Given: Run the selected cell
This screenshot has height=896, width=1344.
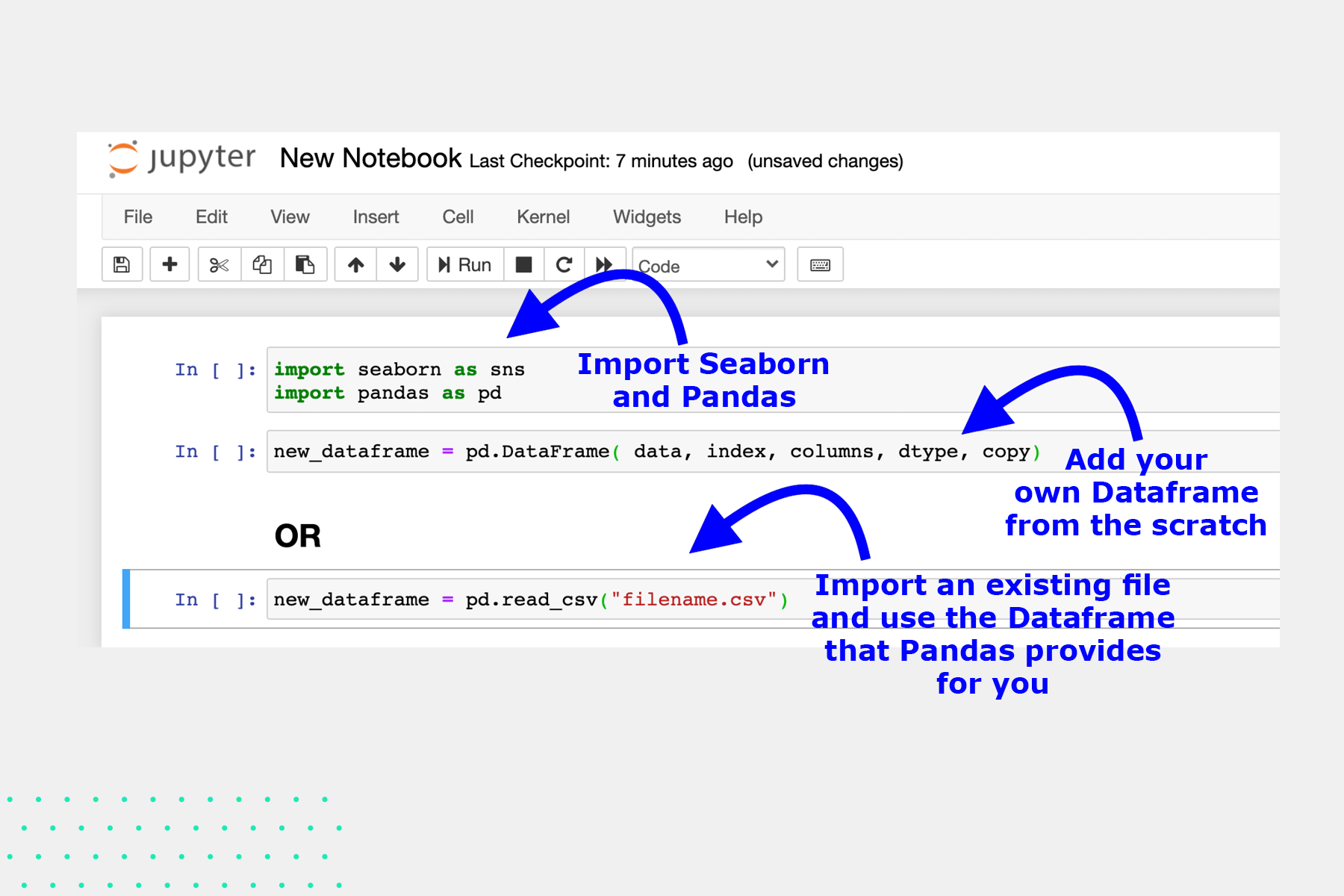Looking at the screenshot, I should click(465, 264).
